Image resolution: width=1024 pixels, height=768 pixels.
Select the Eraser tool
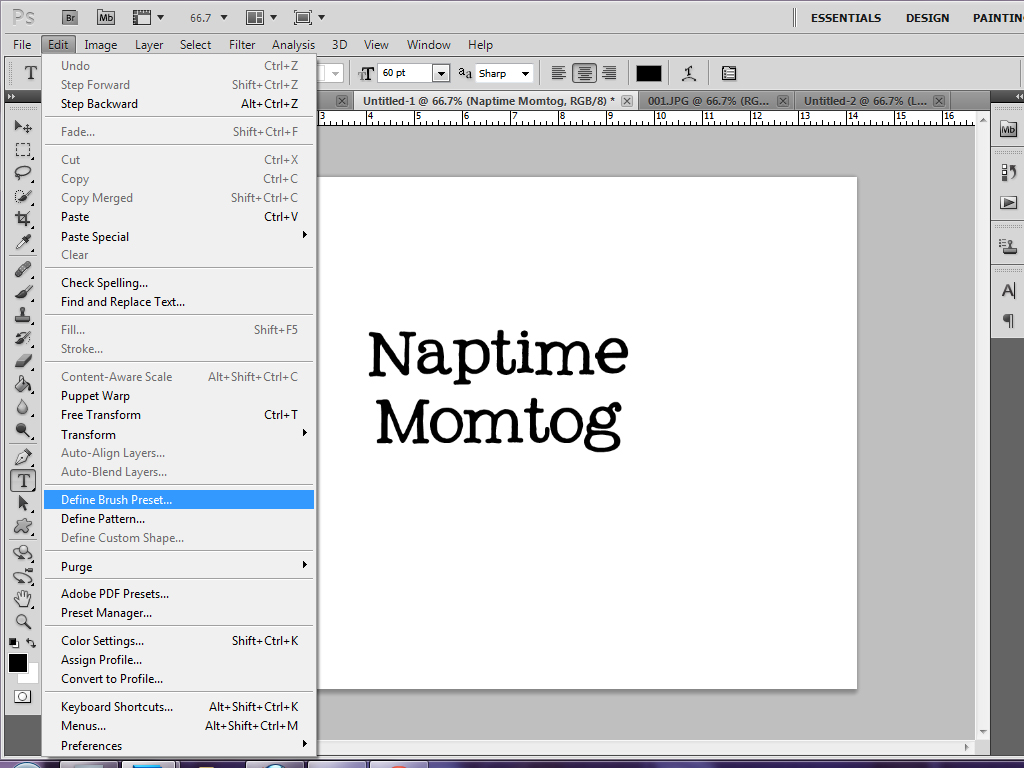pos(23,360)
